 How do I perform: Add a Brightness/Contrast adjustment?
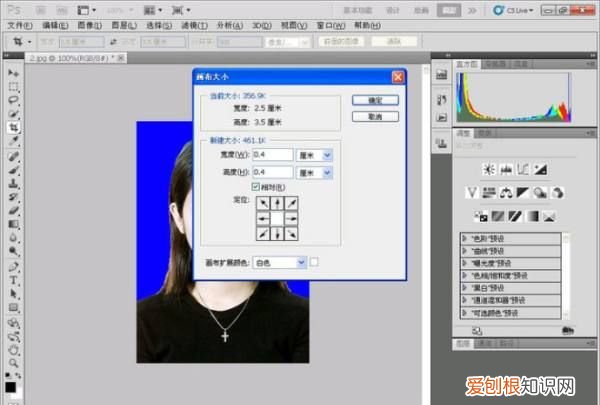[x=489, y=169]
